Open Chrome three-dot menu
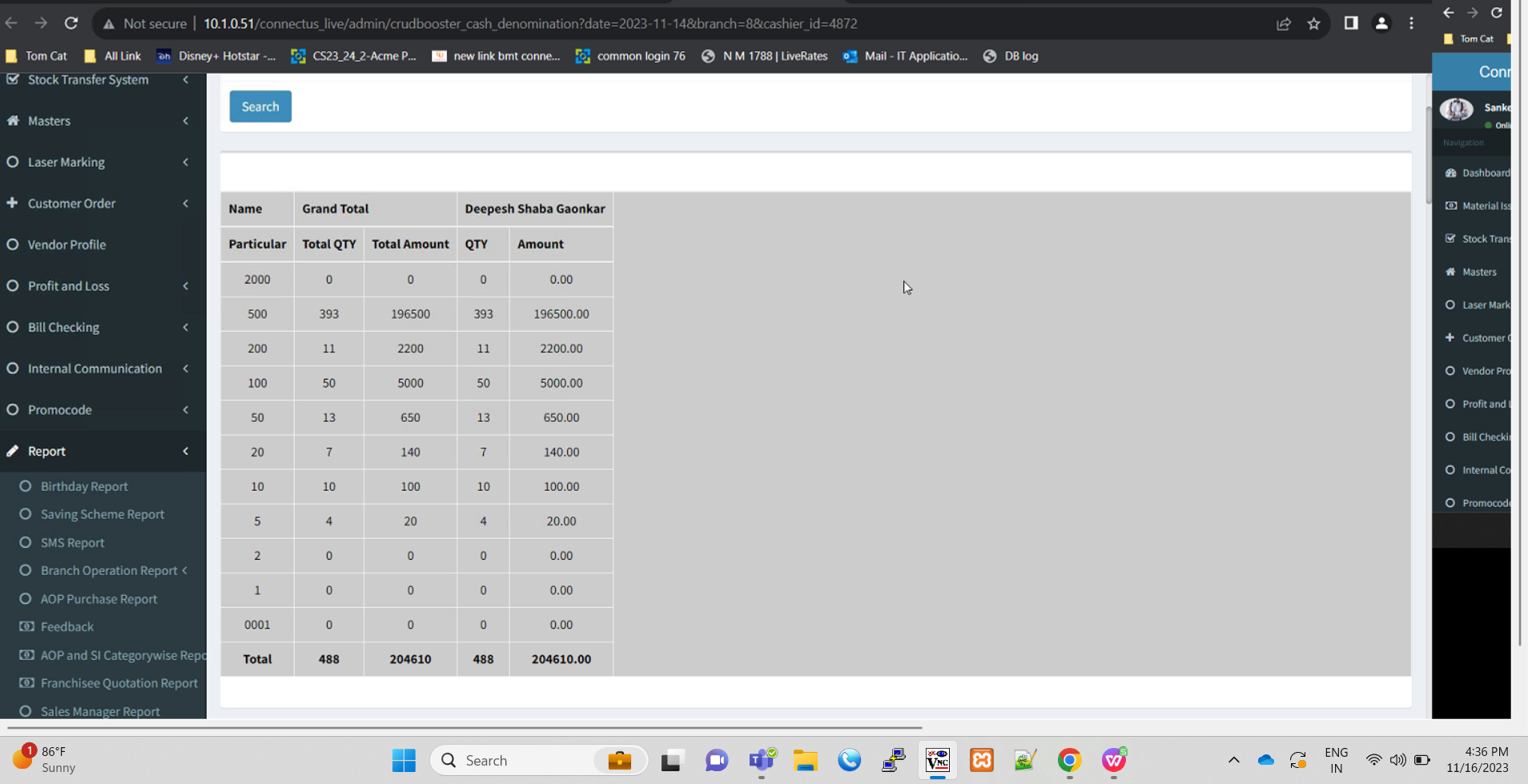1528x784 pixels. tap(1411, 23)
